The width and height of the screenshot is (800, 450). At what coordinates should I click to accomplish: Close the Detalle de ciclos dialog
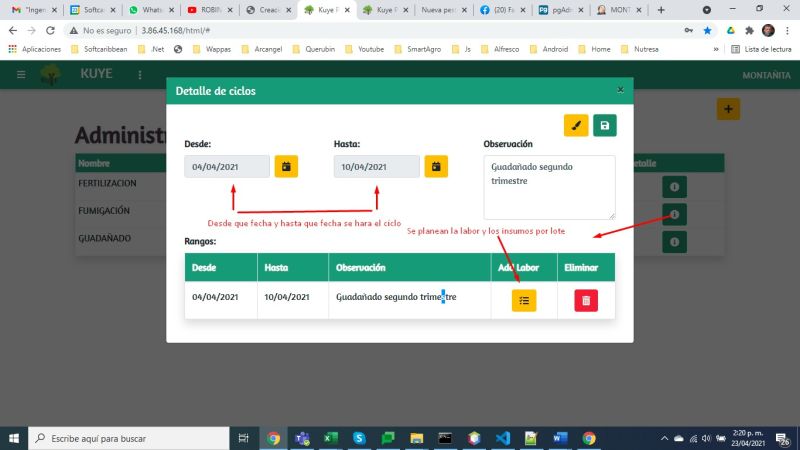click(x=620, y=90)
